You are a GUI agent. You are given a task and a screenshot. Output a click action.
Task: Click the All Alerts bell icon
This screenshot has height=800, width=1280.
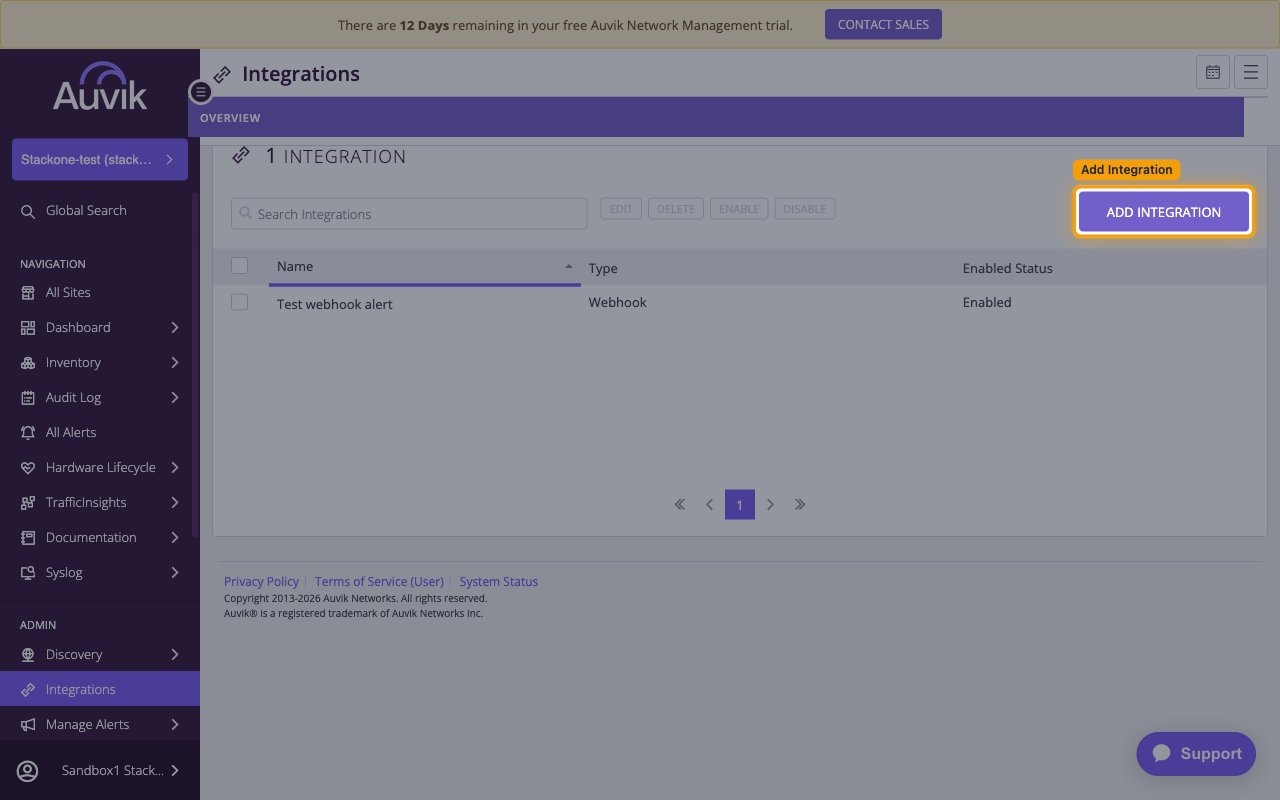pyautogui.click(x=28, y=433)
